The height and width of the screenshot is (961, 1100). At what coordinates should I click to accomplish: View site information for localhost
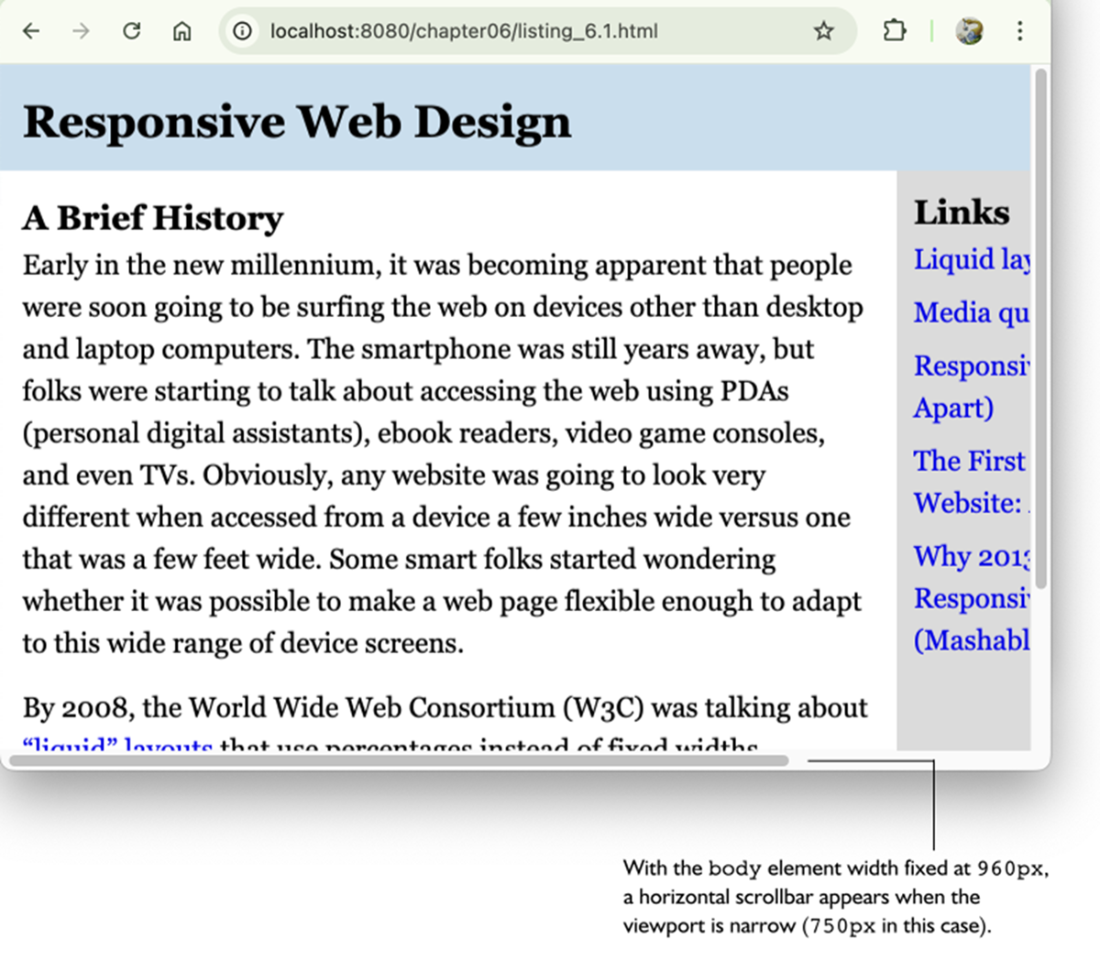coord(242,31)
